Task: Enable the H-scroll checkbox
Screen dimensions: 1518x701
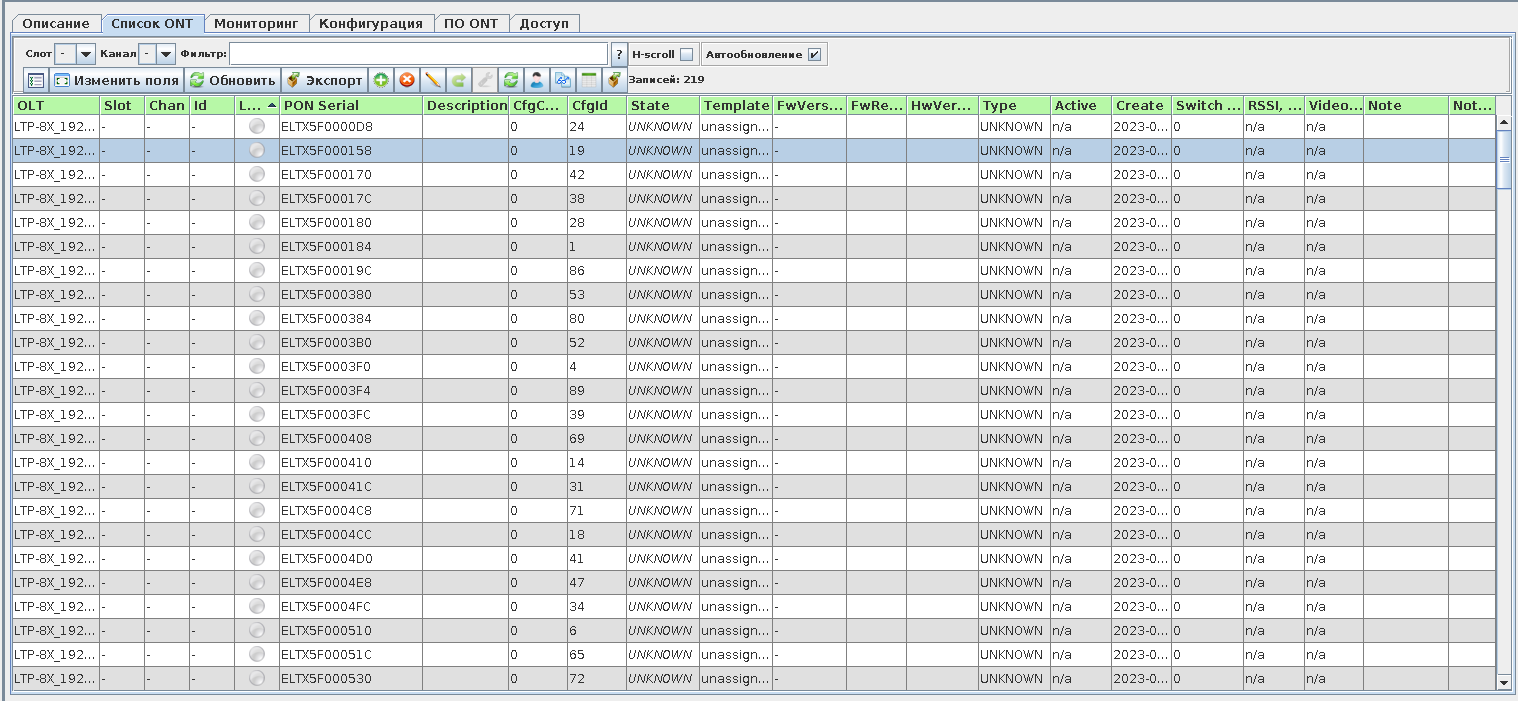Action: click(x=686, y=54)
